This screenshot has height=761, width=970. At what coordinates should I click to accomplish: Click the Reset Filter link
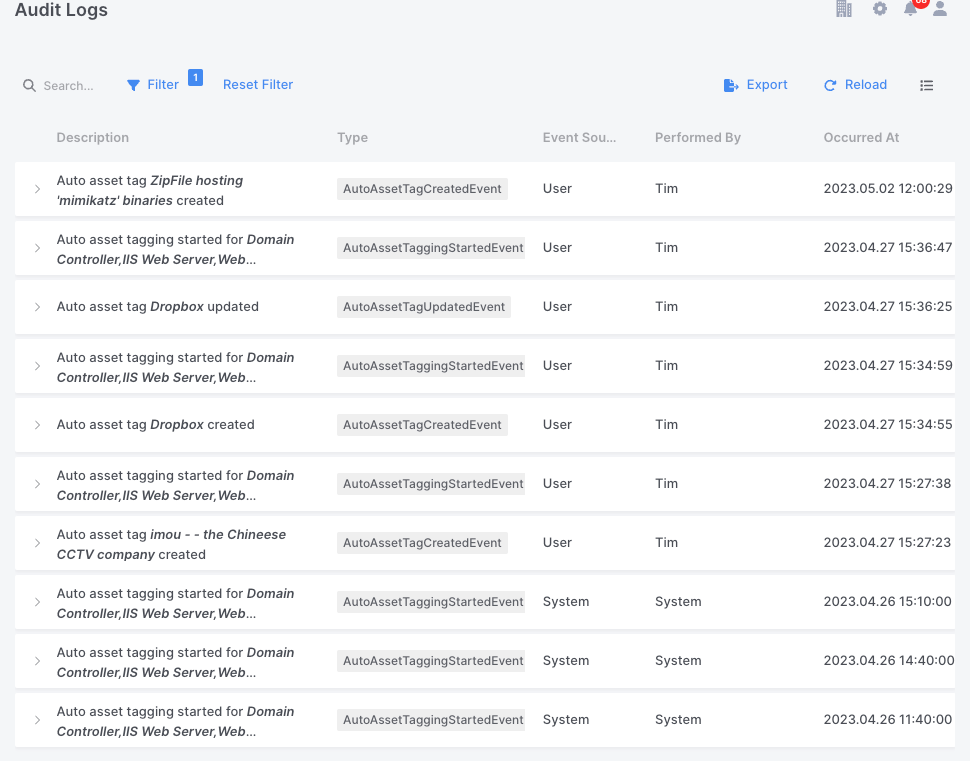pyautogui.click(x=258, y=85)
